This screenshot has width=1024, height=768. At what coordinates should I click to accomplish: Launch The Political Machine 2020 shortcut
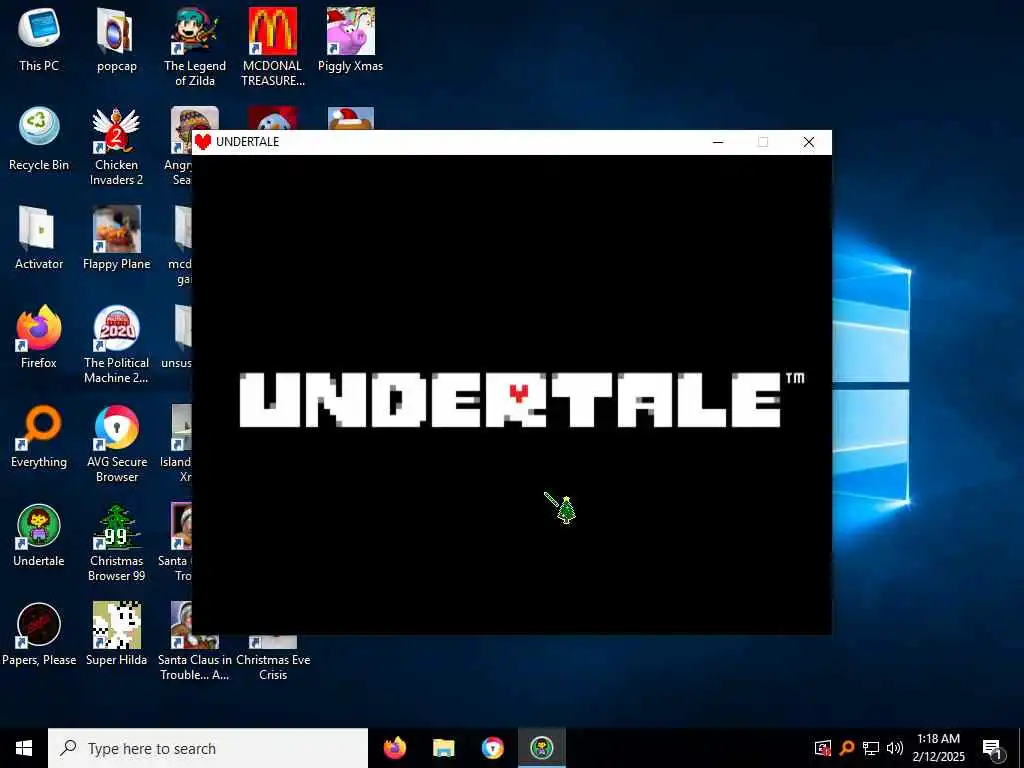pos(116,344)
